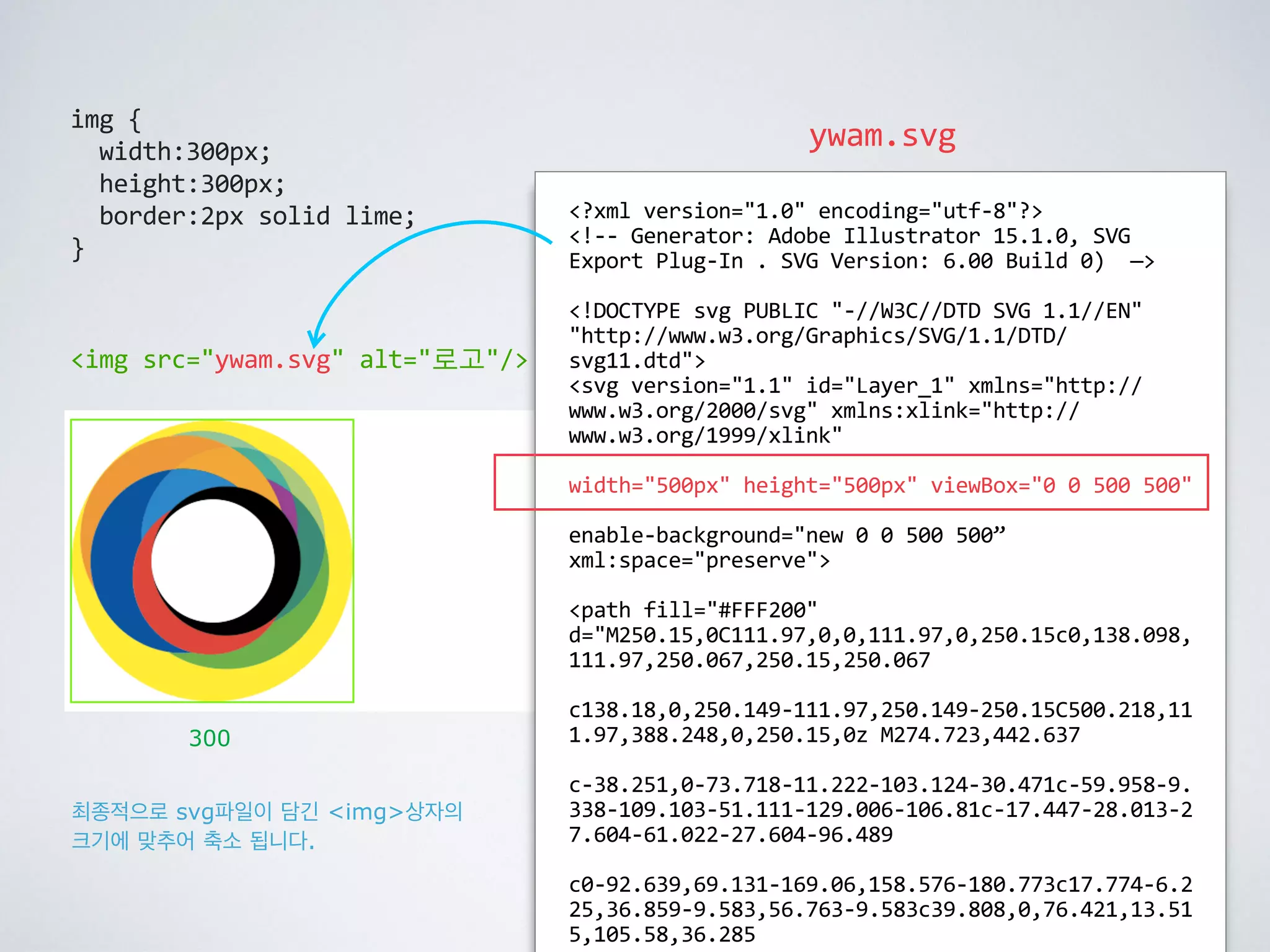Screen dimensions: 1270x952
Task: Click the '<svg version="1.1" id="Layer_1"' line
Action: coord(855,386)
